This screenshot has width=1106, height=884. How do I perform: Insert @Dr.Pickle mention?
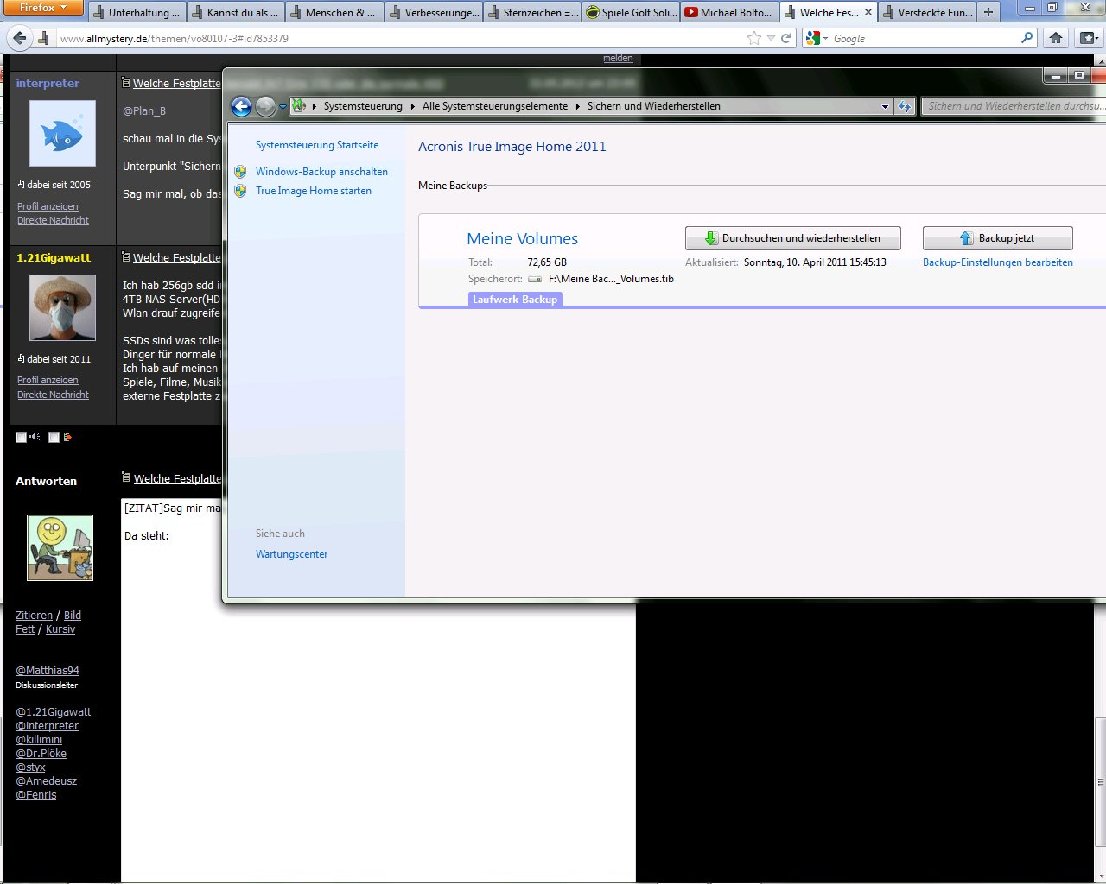[x=41, y=753]
